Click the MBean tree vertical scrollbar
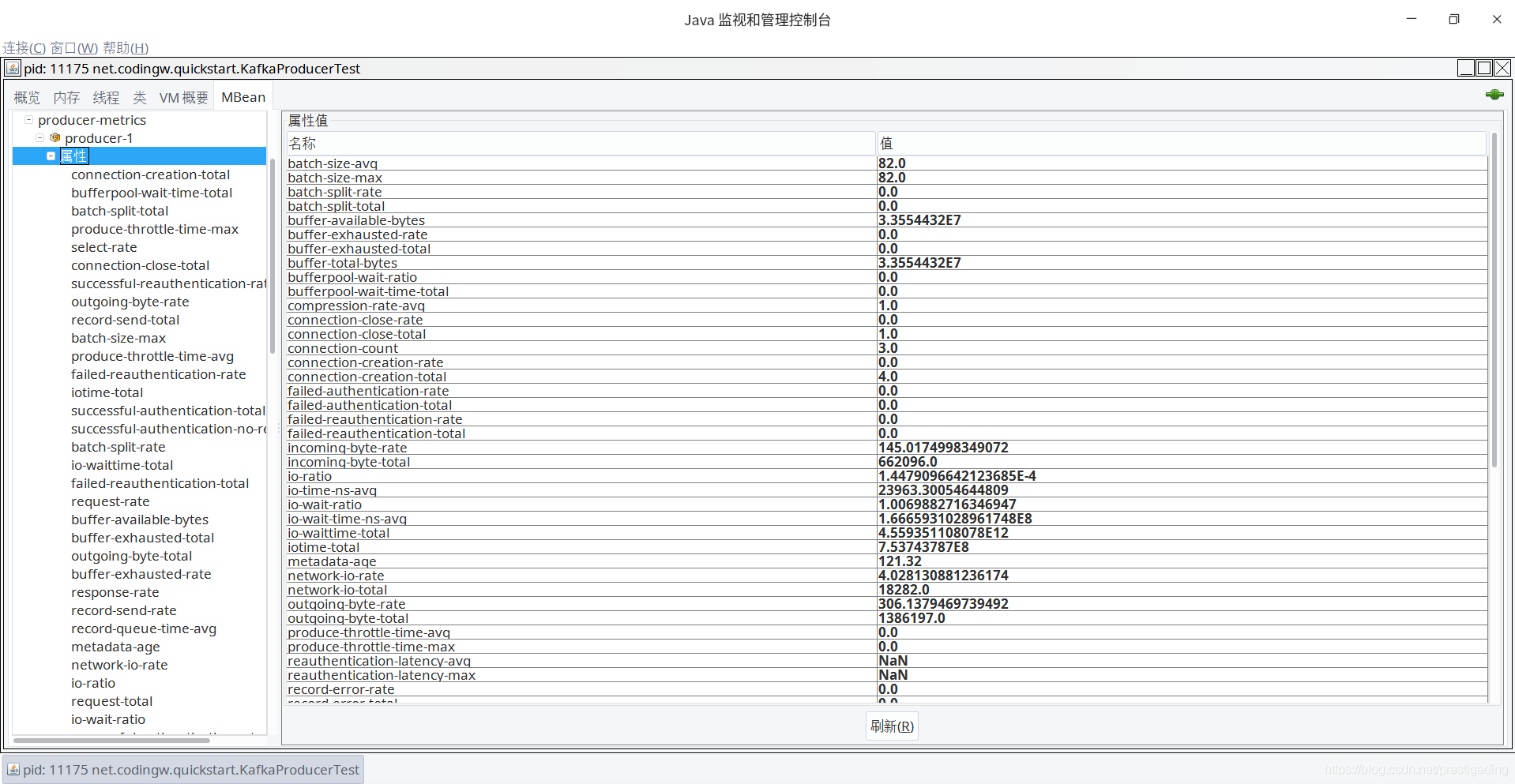This screenshot has height=784, width=1515. [x=272, y=256]
